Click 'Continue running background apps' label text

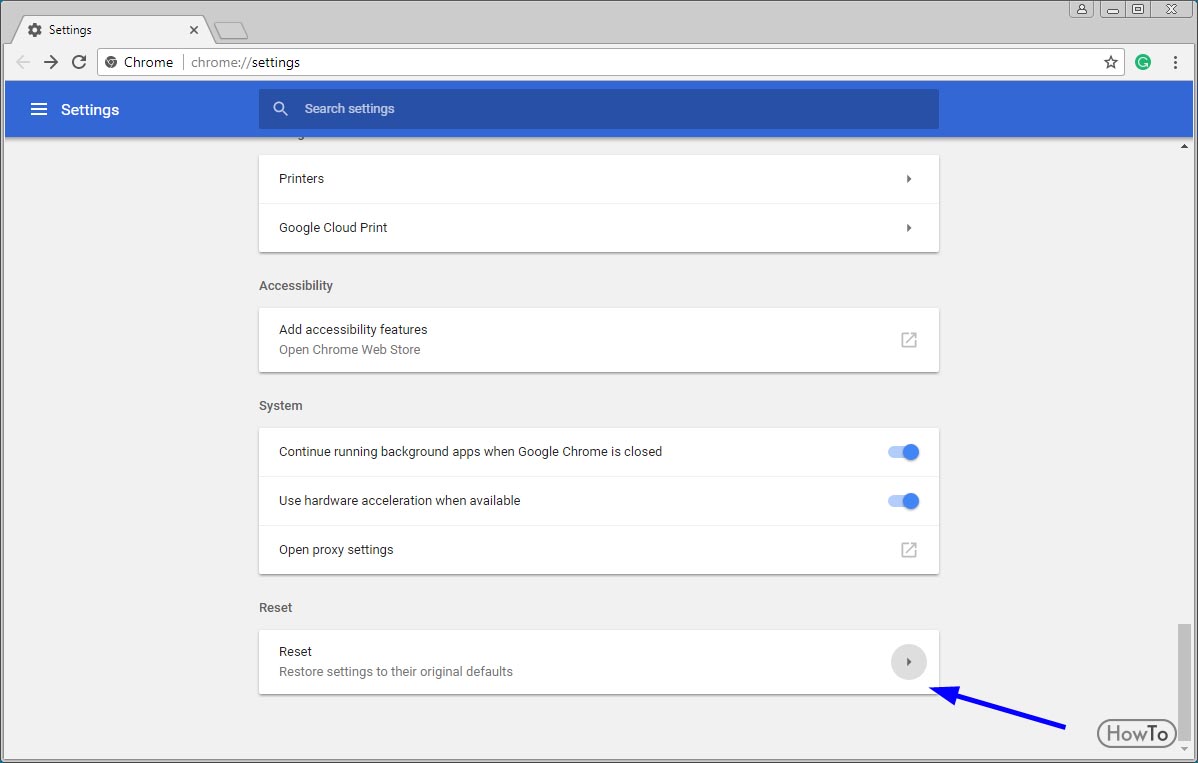(471, 452)
